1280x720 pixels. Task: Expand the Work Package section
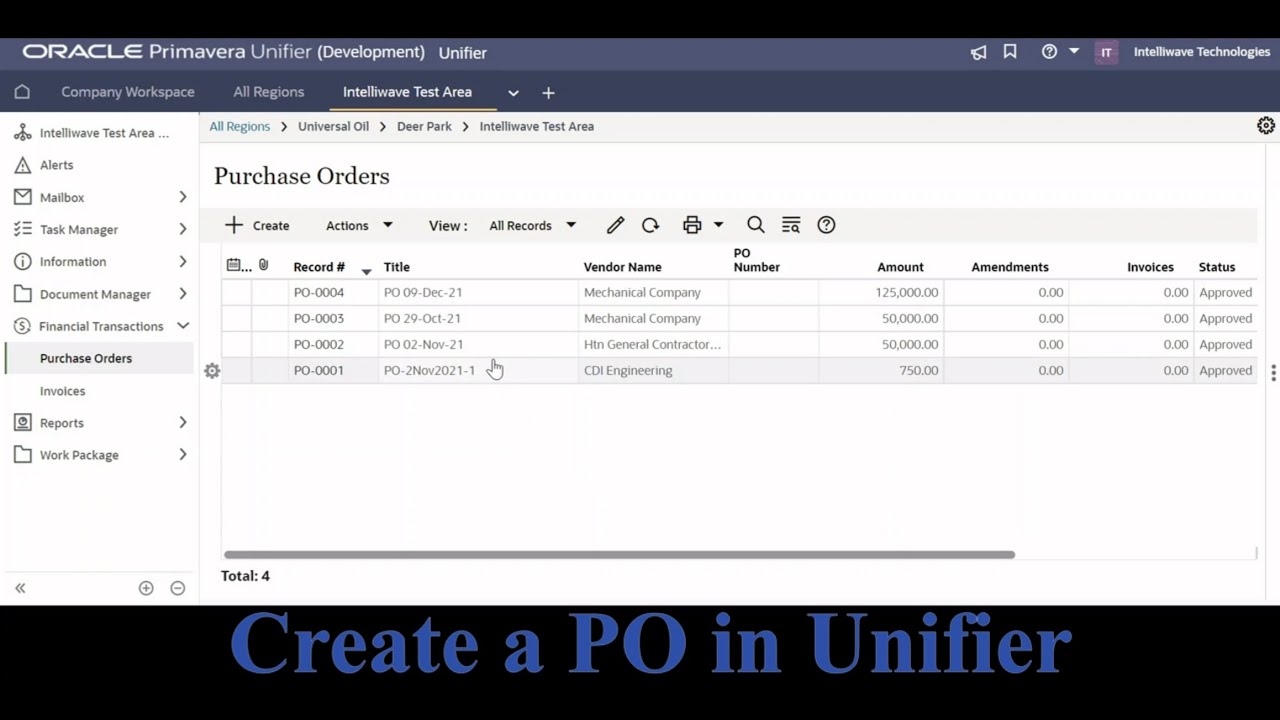point(183,455)
